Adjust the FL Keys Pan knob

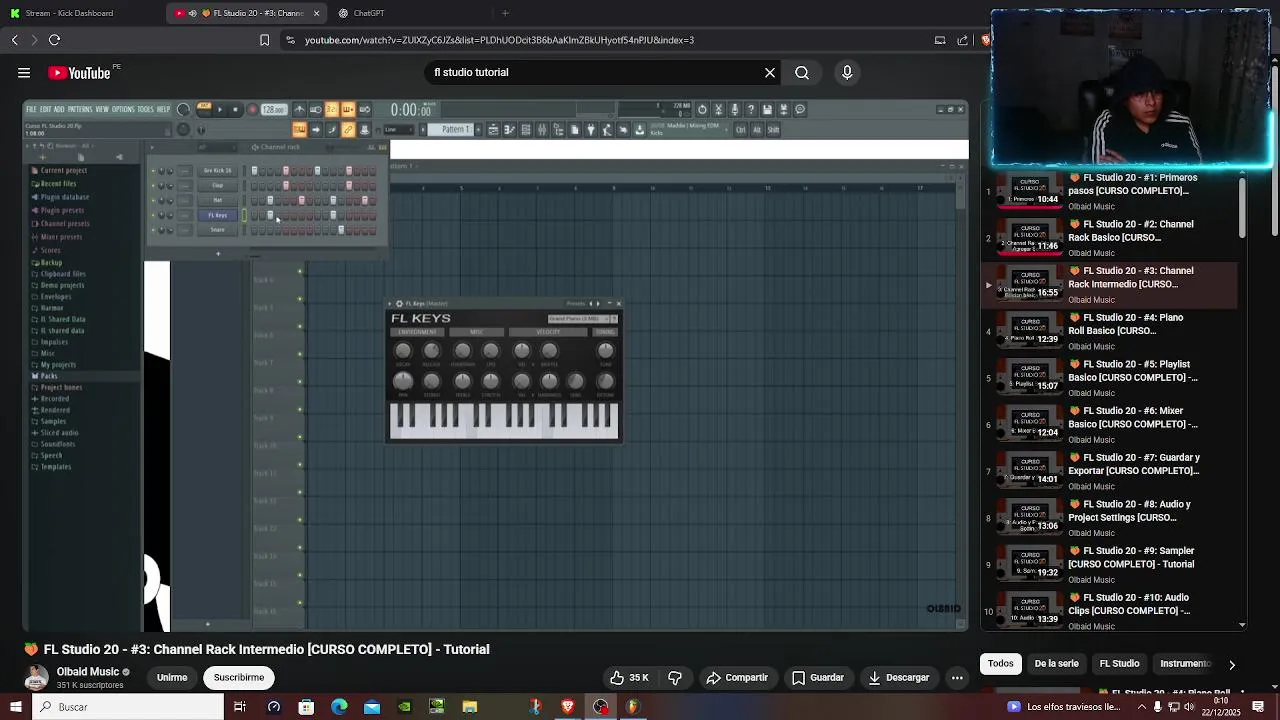click(403, 381)
